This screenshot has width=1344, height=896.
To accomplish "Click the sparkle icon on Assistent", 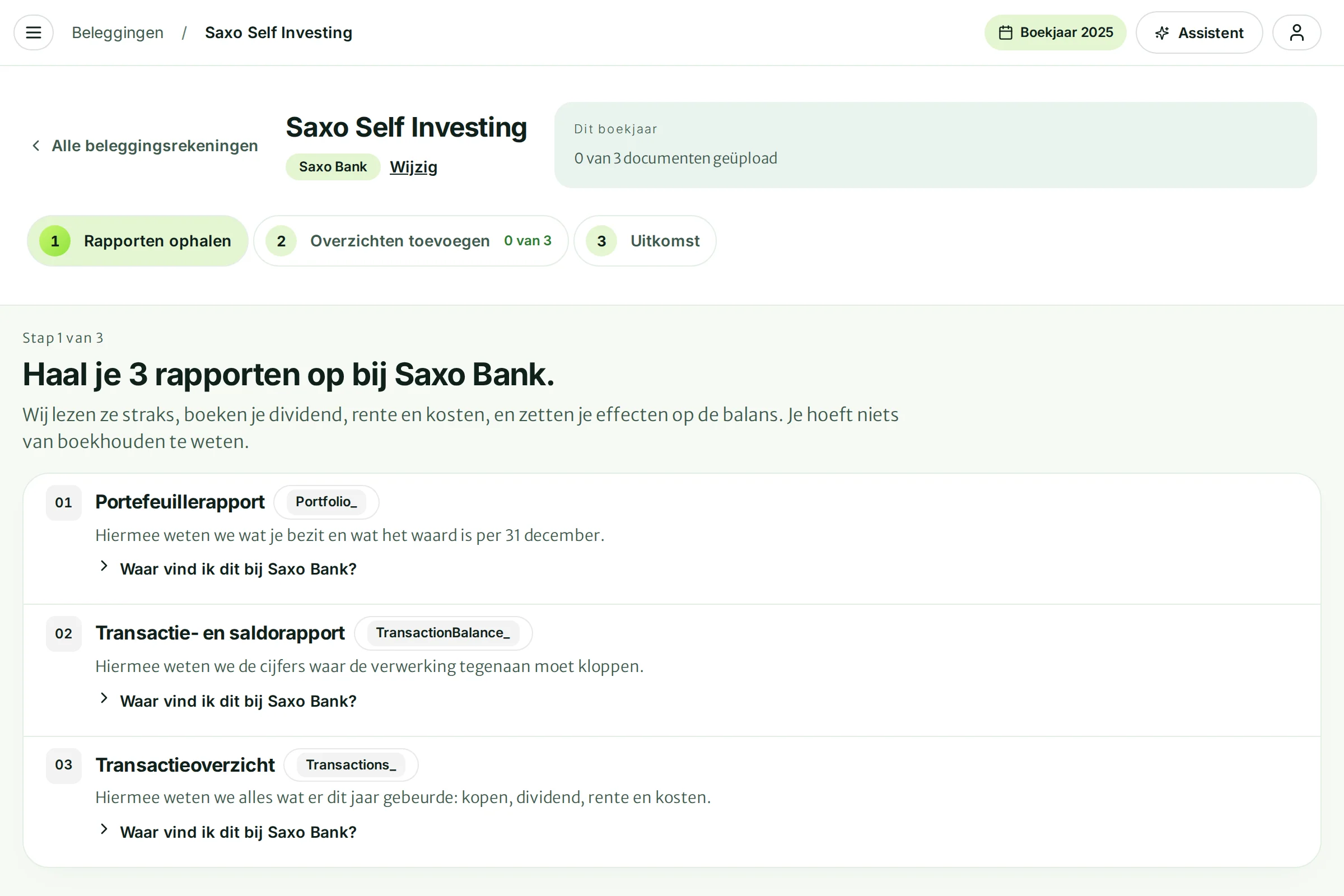I will tap(1161, 33).
